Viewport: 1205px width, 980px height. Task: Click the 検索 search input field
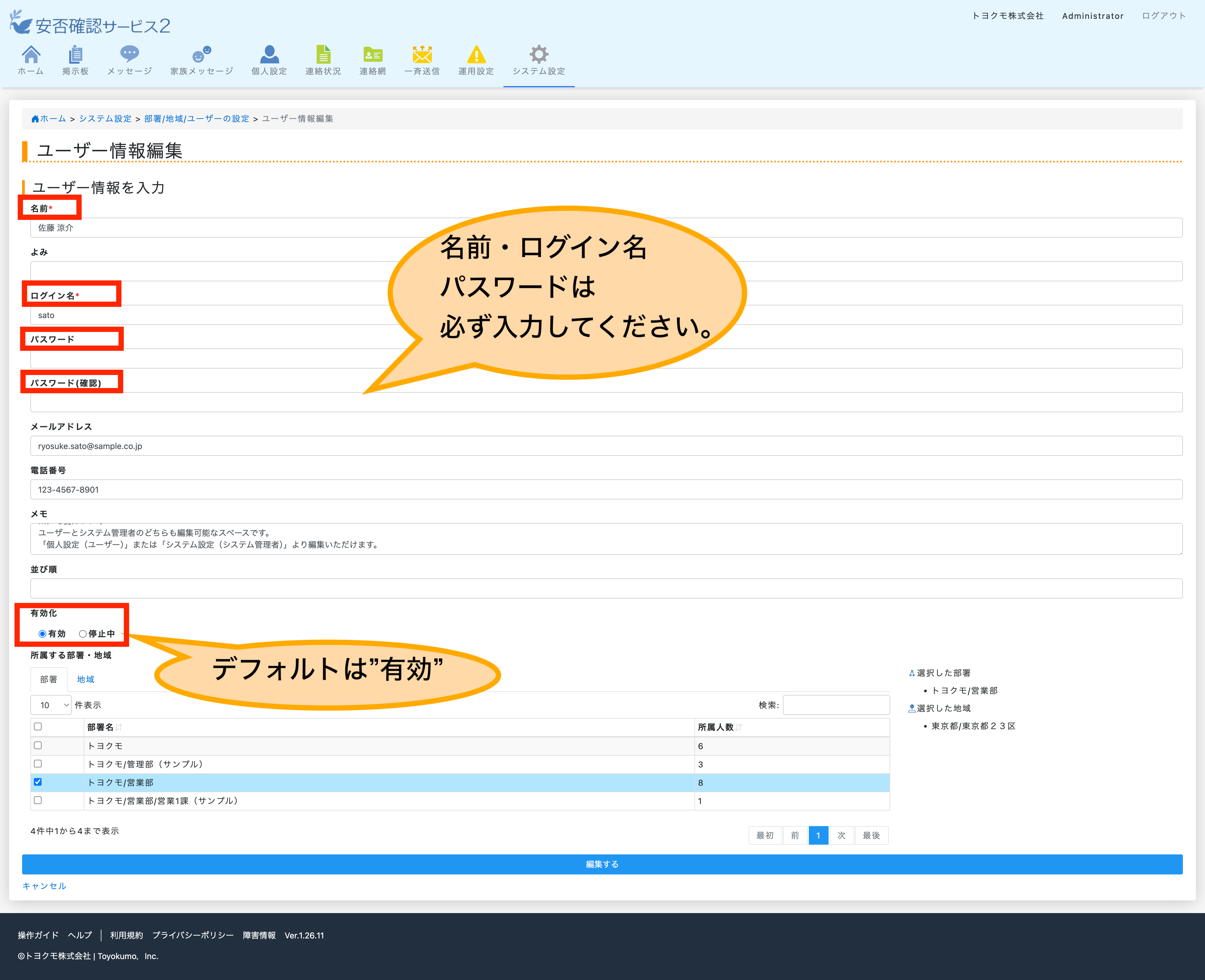[x=836, y=705]
